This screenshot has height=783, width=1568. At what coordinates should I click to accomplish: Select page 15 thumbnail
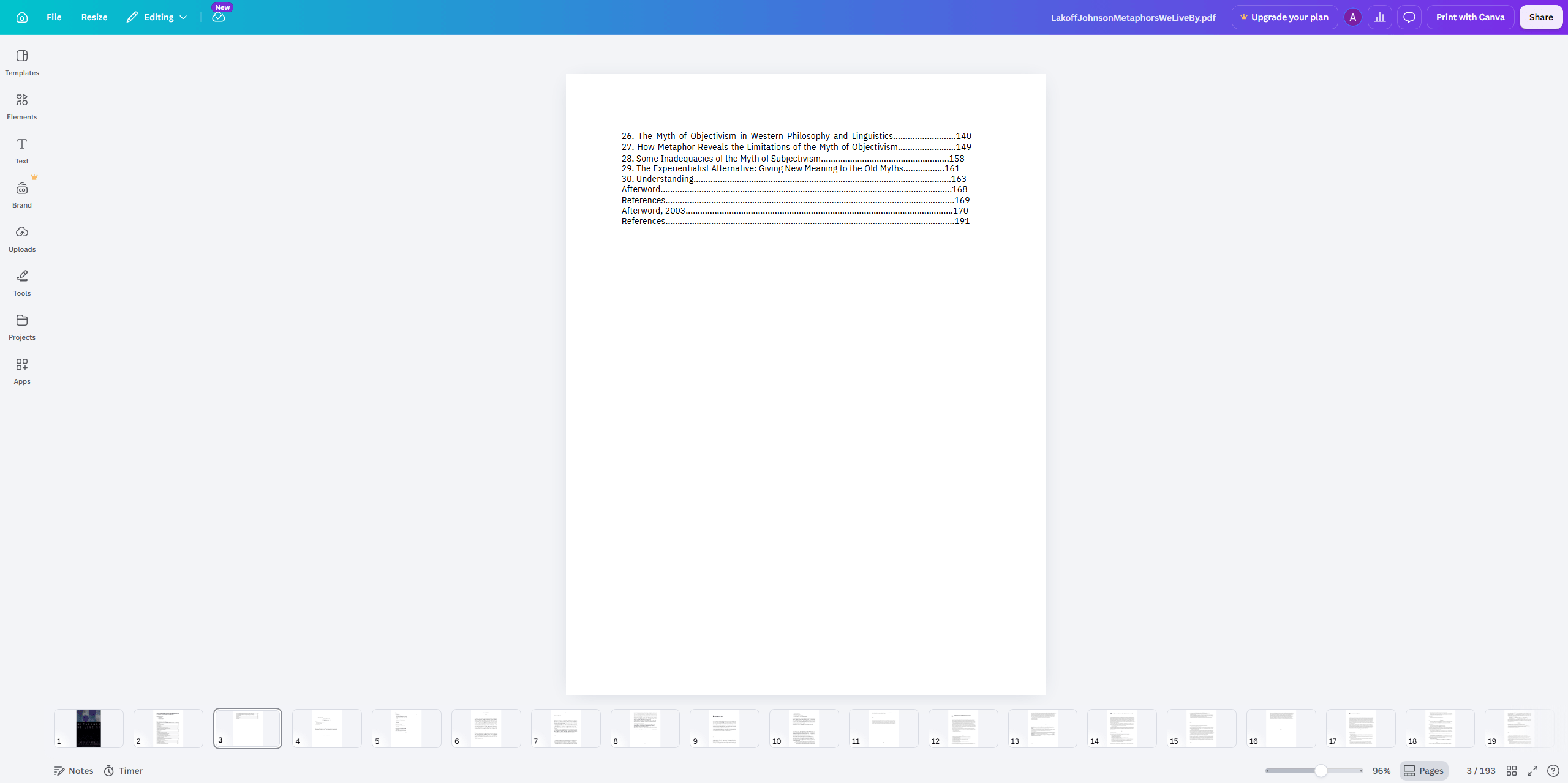1202,729
